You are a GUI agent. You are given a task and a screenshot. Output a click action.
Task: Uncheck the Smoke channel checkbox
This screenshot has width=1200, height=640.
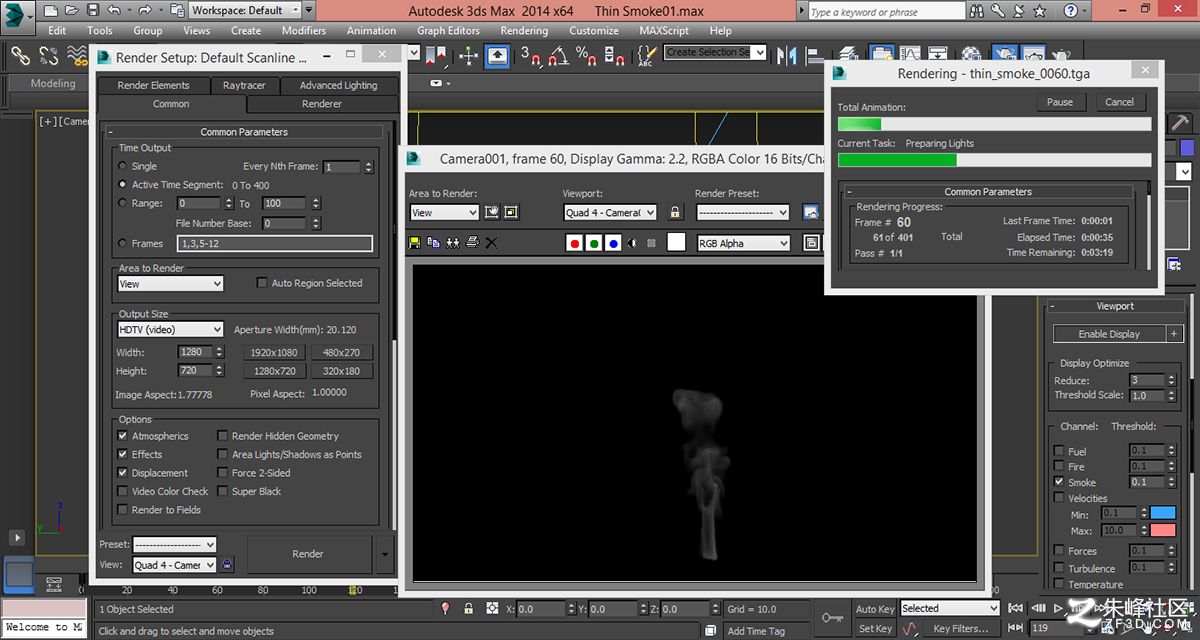1059,482
